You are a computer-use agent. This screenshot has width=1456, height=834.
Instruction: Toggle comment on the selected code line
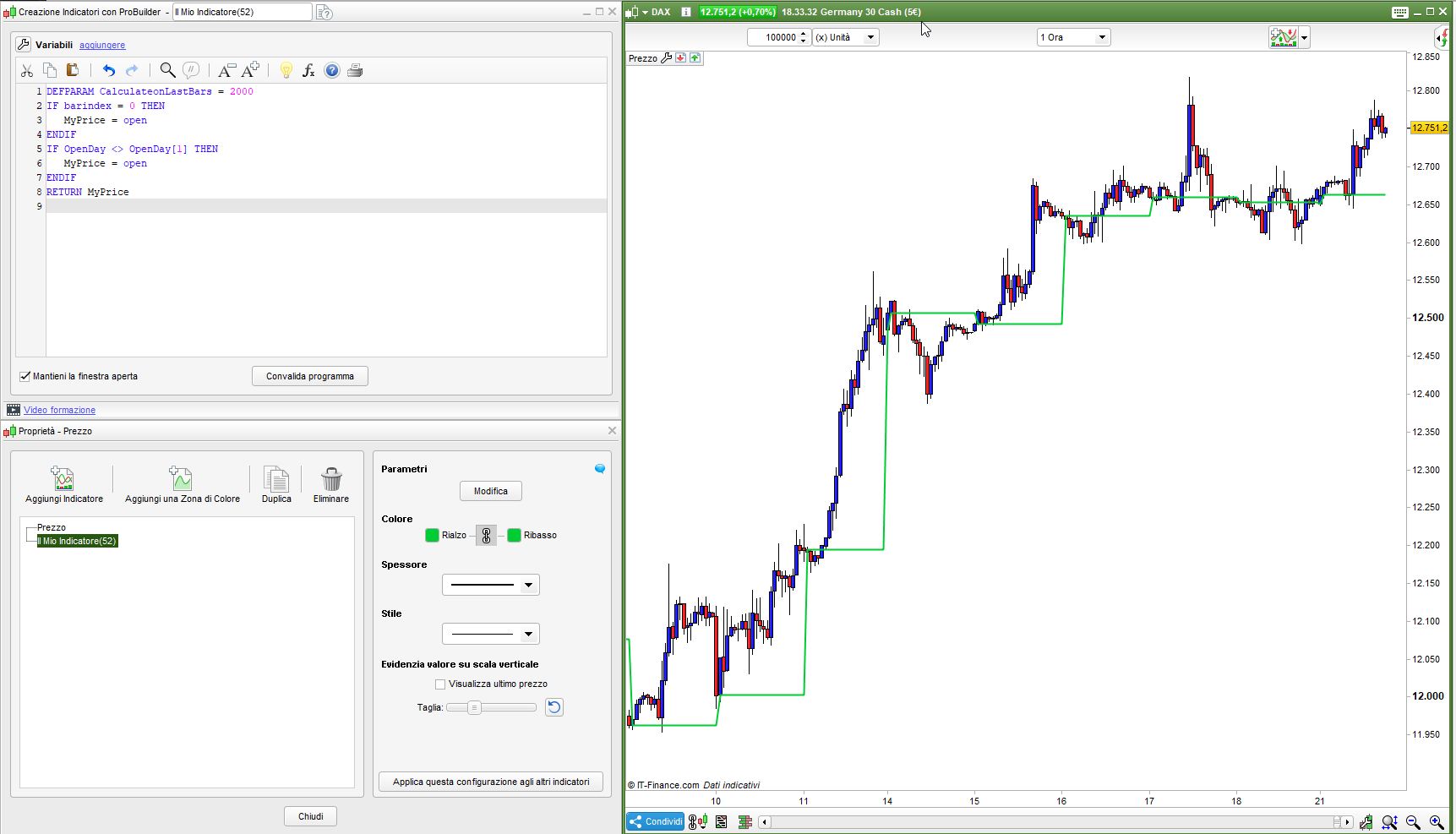191,71
